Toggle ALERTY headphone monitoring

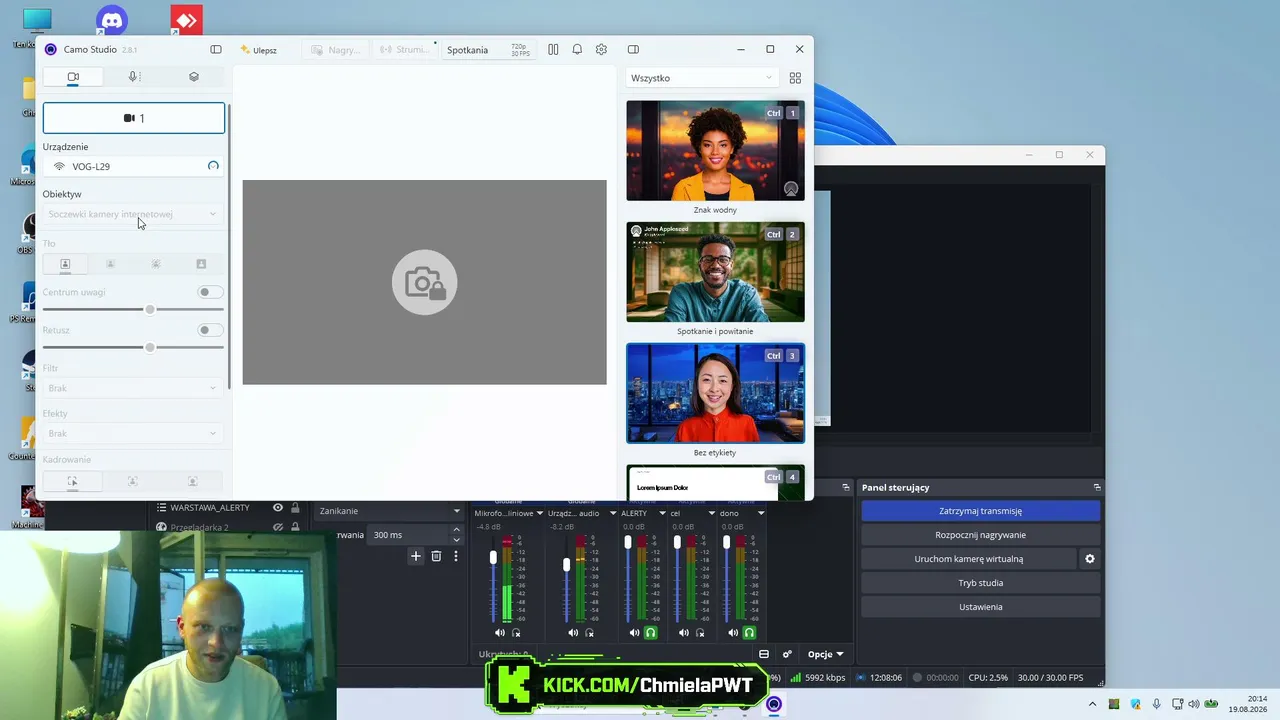[650, 633]
